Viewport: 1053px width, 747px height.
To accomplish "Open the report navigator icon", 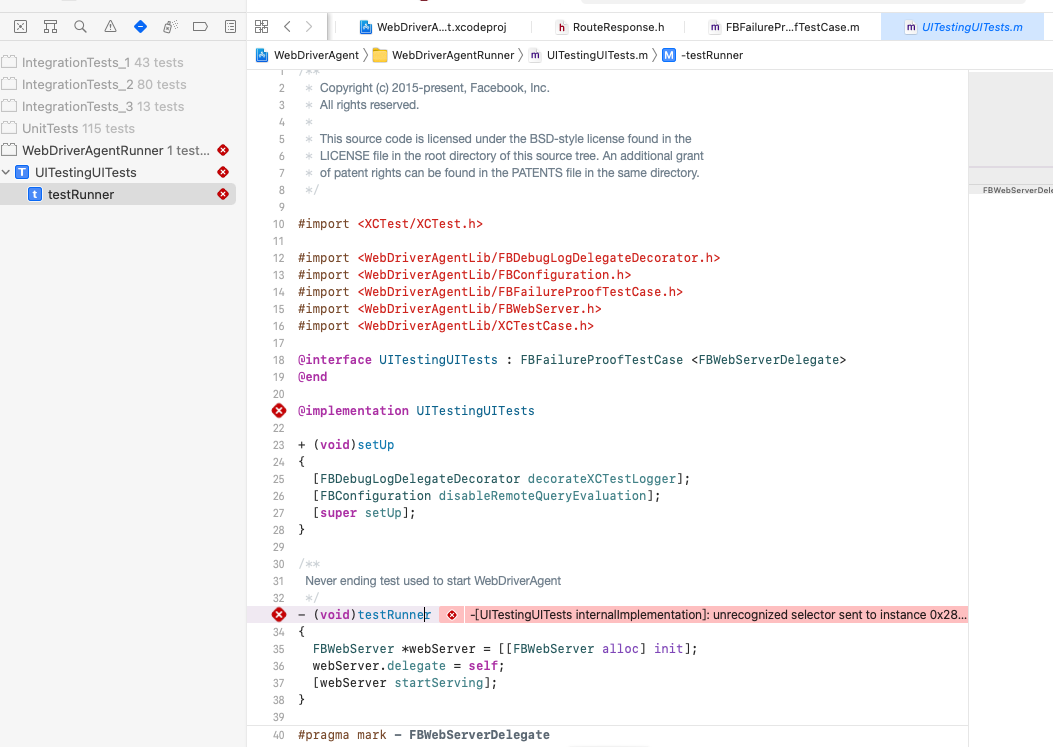I will click(230, 27).
